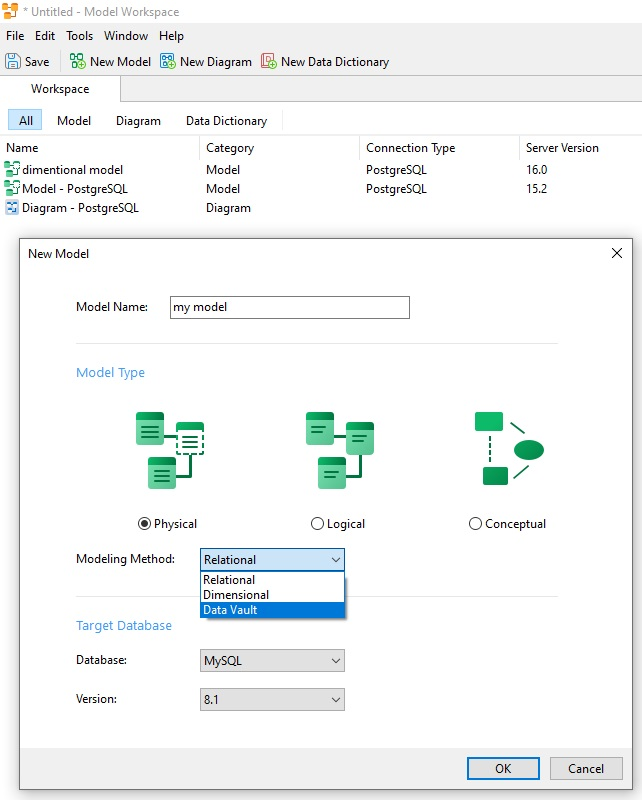Cancel the New Model dialog
The image size is (642, 800).
click(x=586, y=768)
